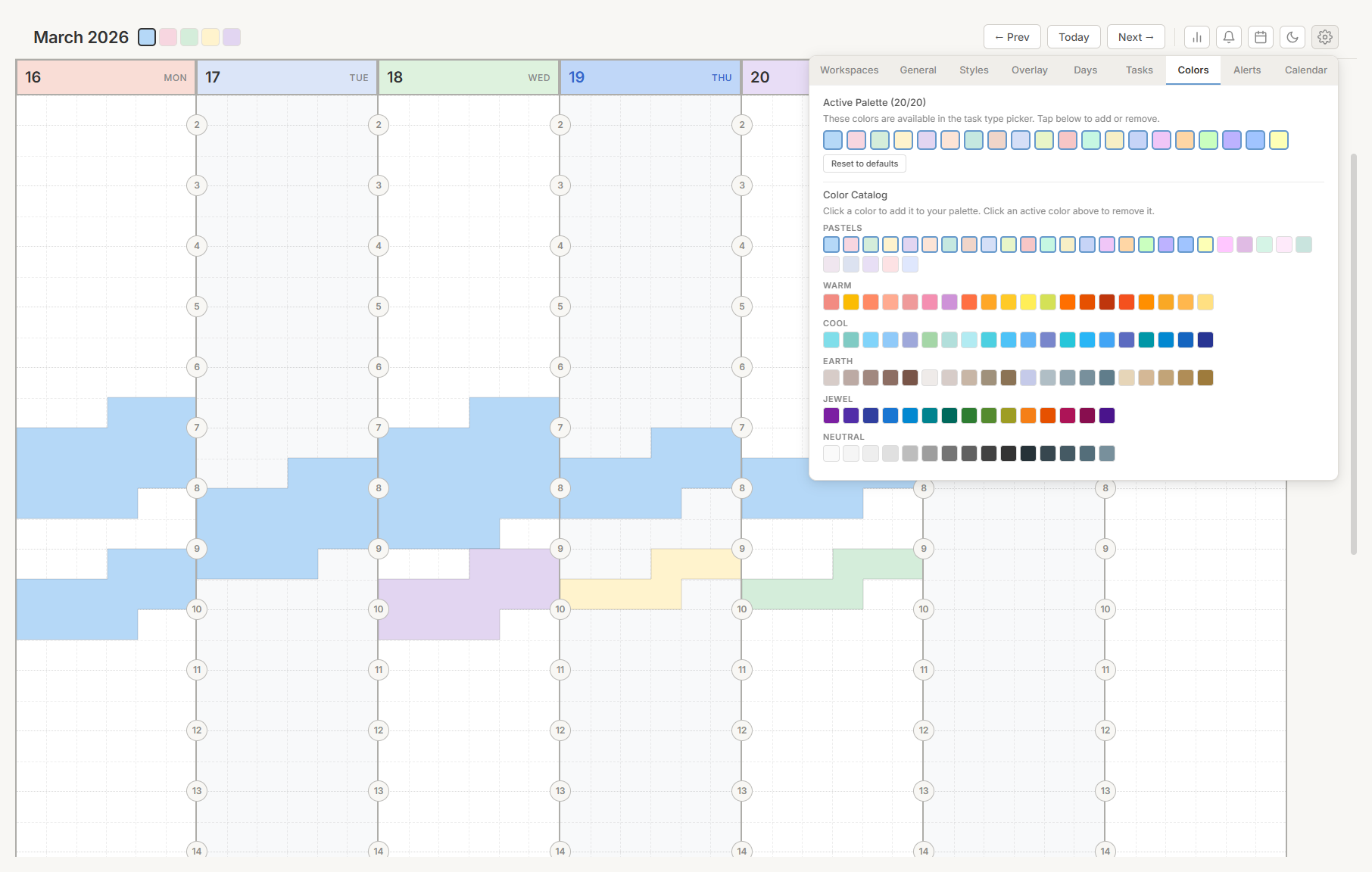Switch to the Workspaces tab
This screenshot has width=1372, height=872.
[x=849, y=70]
